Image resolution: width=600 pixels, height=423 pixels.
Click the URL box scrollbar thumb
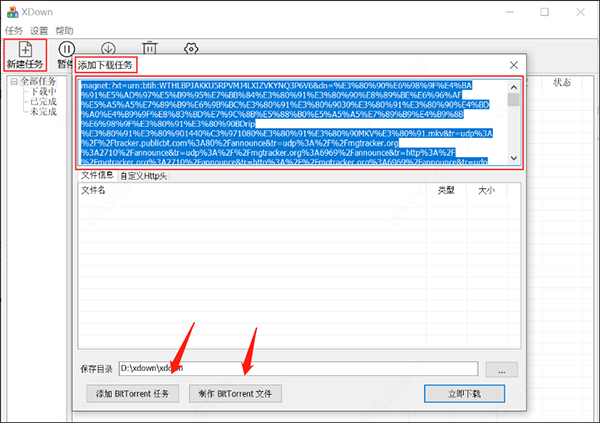(x=514, y=100)
